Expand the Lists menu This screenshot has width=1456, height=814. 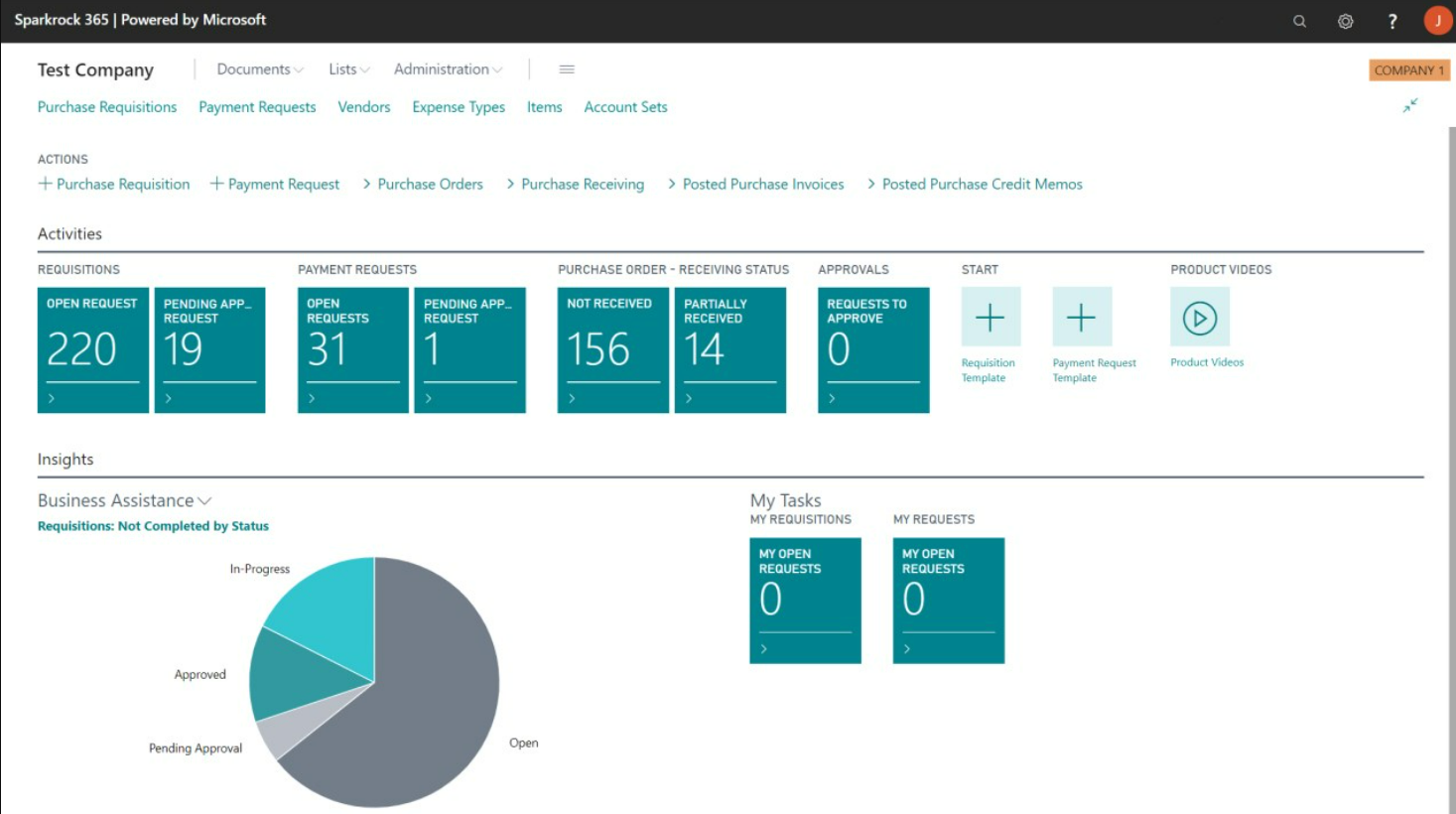point(349,69)
